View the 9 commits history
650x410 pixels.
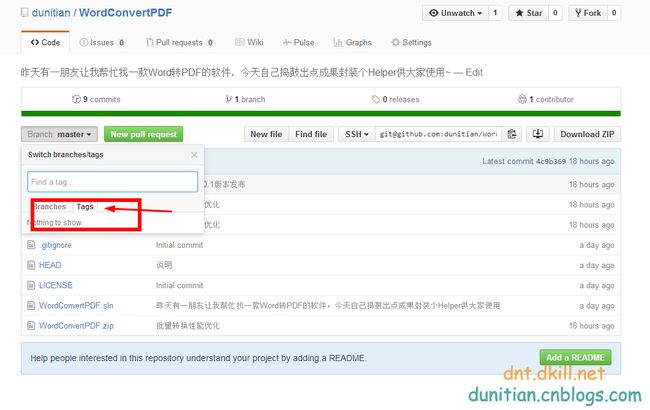(96, 99)
